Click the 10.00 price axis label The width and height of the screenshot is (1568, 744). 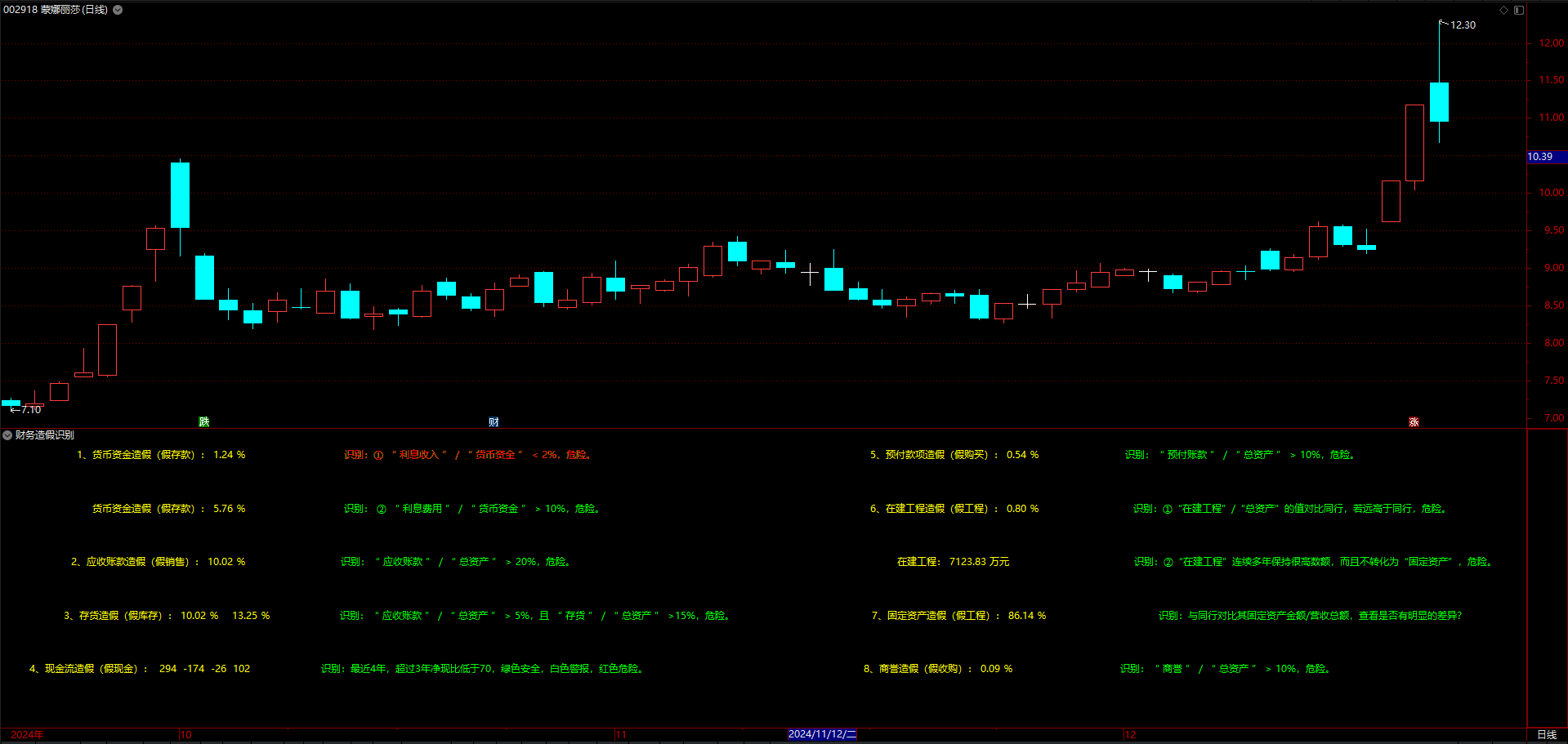click(x=1552, y=193)
